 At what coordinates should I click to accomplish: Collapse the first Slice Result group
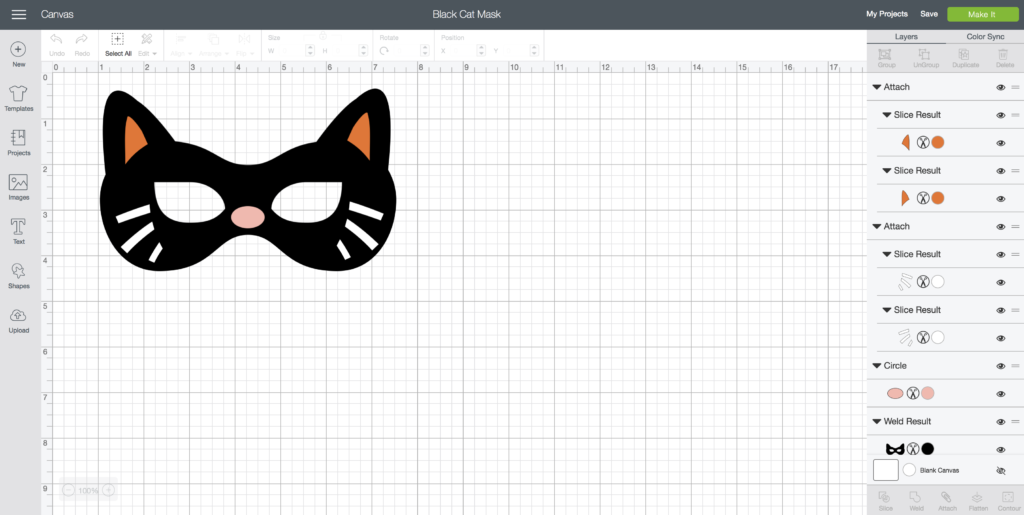(887, 115)
